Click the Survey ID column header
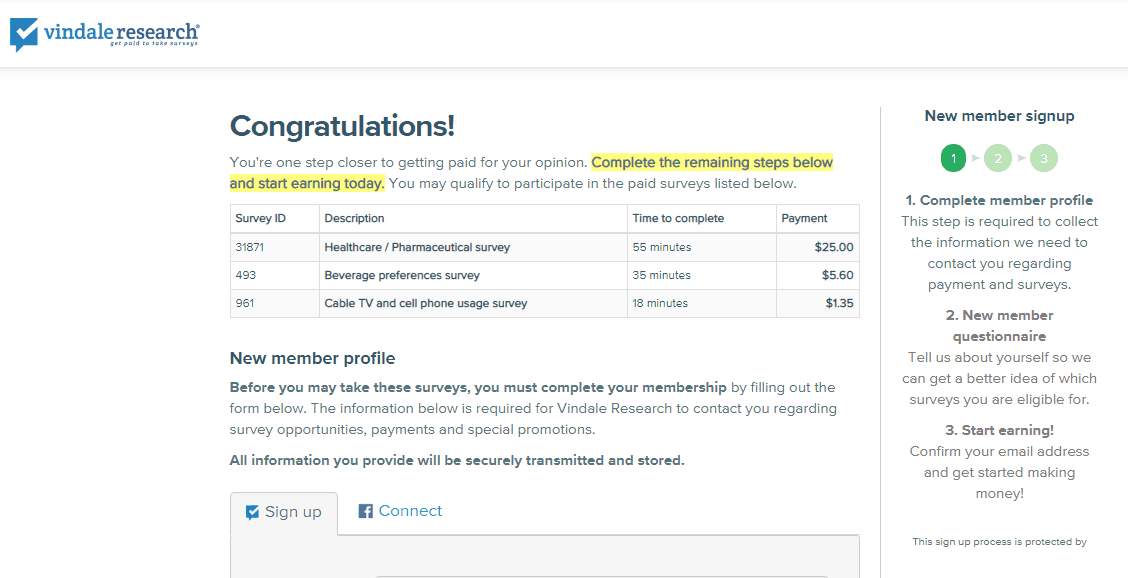Viewport: 1128px width, 578px height. (260, 218)
